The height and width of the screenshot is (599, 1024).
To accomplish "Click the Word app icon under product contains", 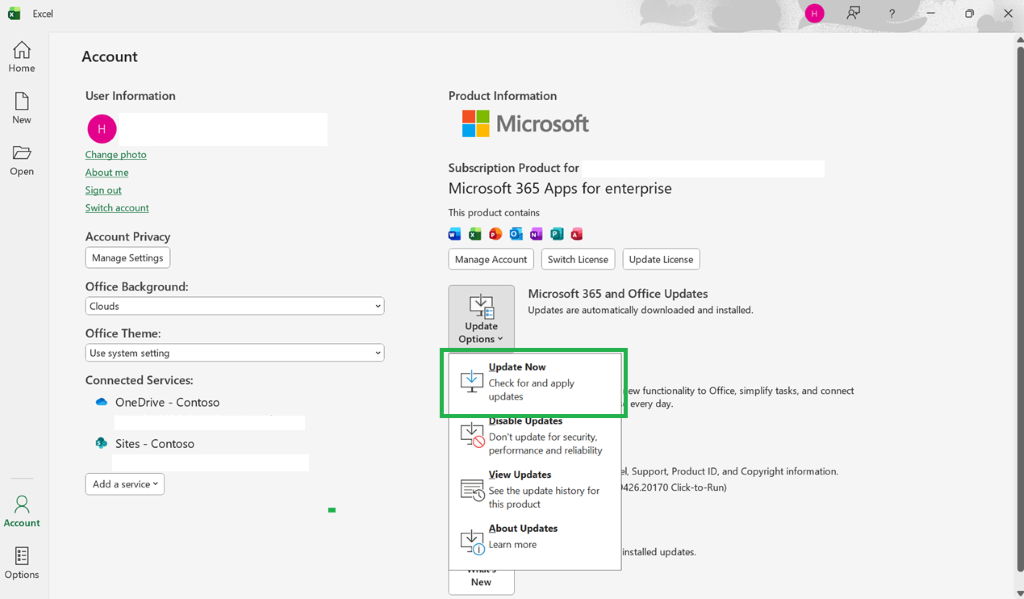I will point(455,234).
